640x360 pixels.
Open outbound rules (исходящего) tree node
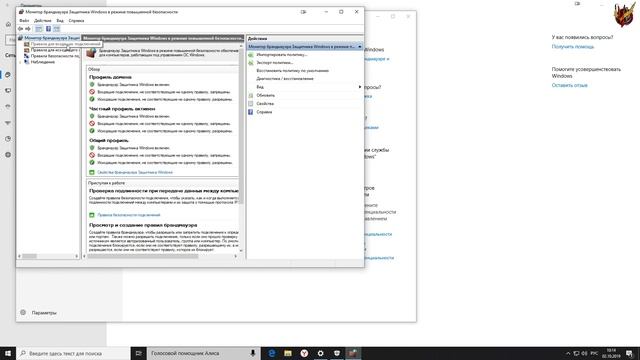pyautogui.click(x=51, y=50)
